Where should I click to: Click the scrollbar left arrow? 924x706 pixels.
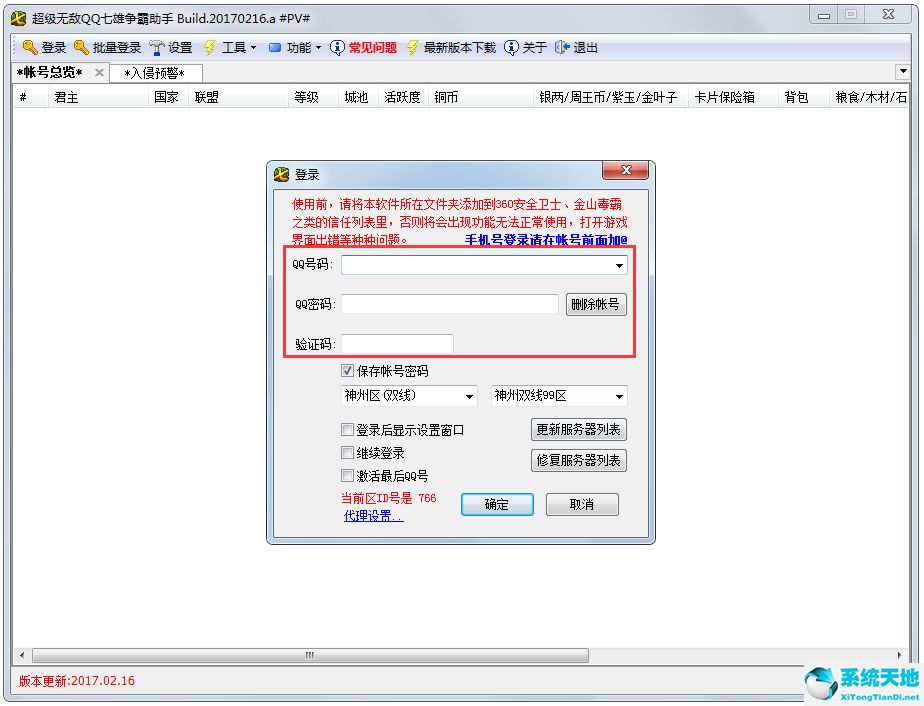pos(22,655)
